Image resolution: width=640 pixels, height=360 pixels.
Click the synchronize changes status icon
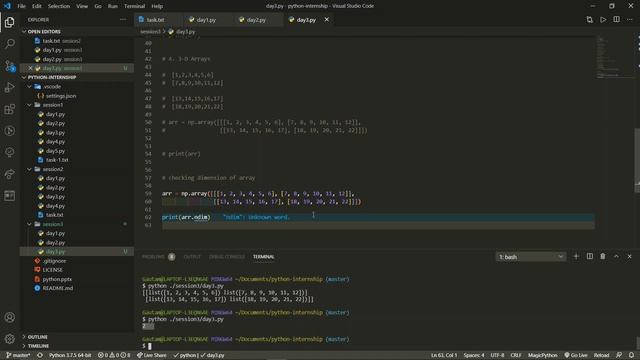click(40, 355)
